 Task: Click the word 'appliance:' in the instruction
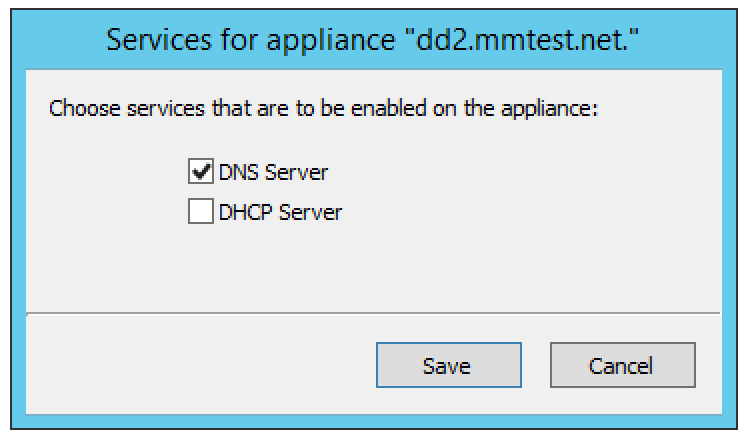(550, 109)
